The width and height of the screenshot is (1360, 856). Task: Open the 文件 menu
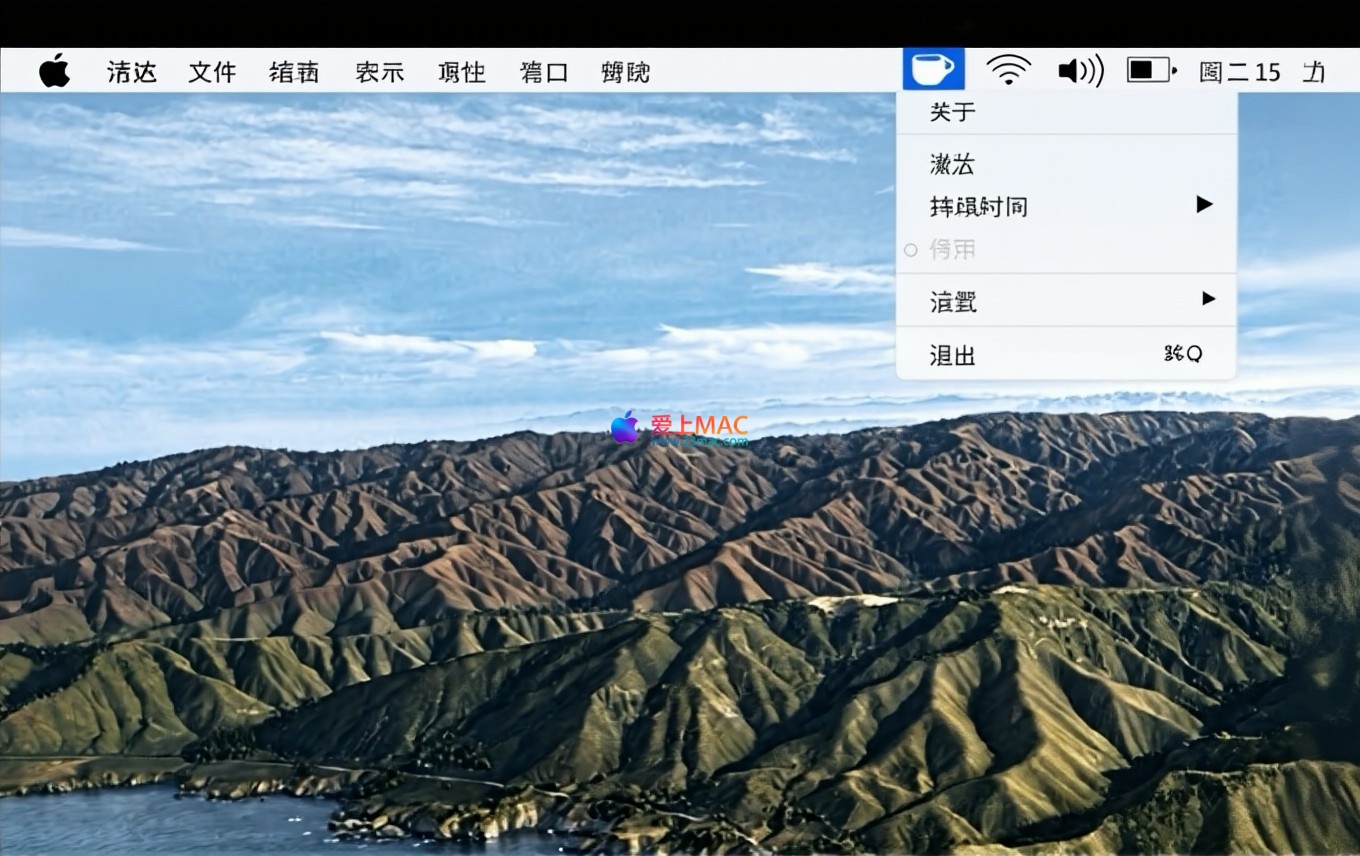tap(212, 72)
